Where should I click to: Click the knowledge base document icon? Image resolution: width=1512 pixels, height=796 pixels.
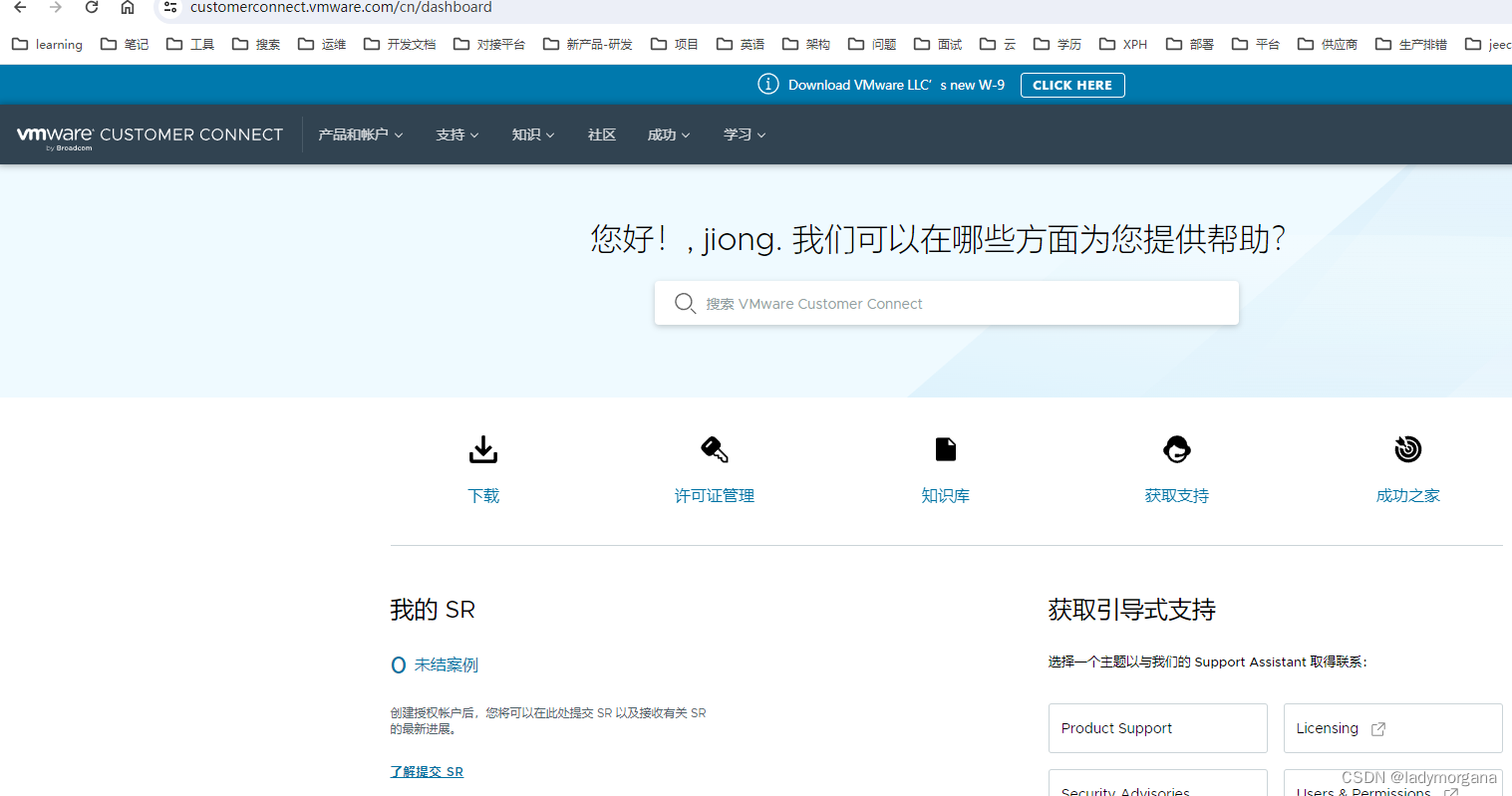coord(946,449)
